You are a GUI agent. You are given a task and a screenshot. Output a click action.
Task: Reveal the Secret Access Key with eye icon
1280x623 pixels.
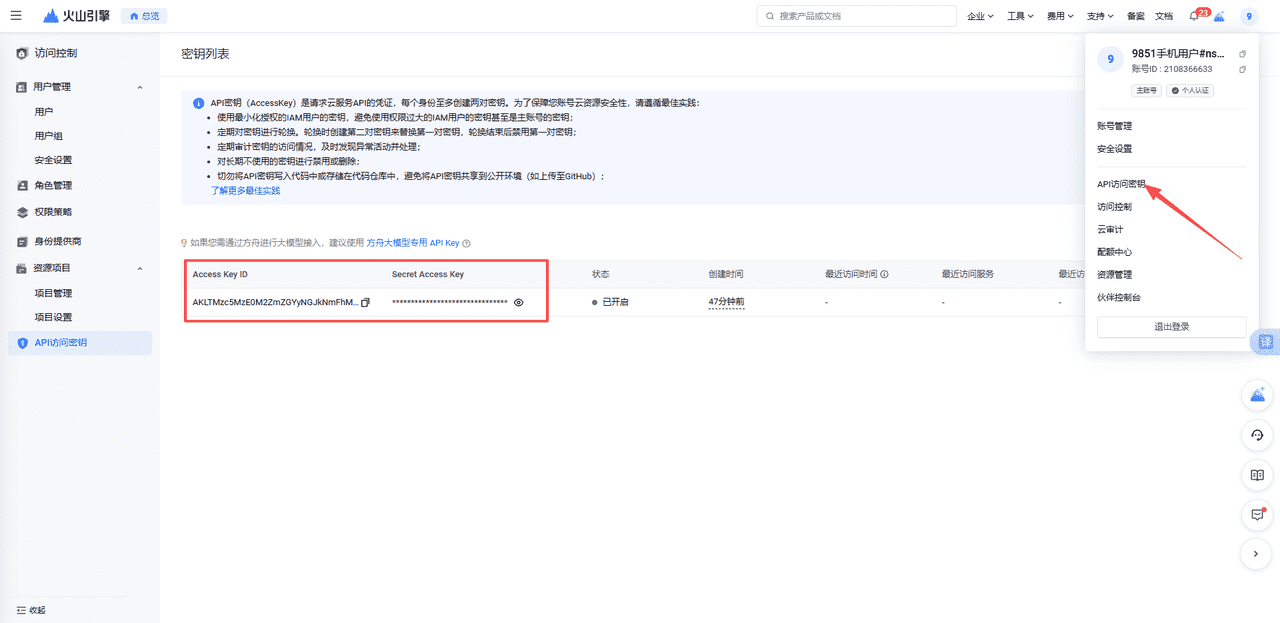(x=517, y=302)
